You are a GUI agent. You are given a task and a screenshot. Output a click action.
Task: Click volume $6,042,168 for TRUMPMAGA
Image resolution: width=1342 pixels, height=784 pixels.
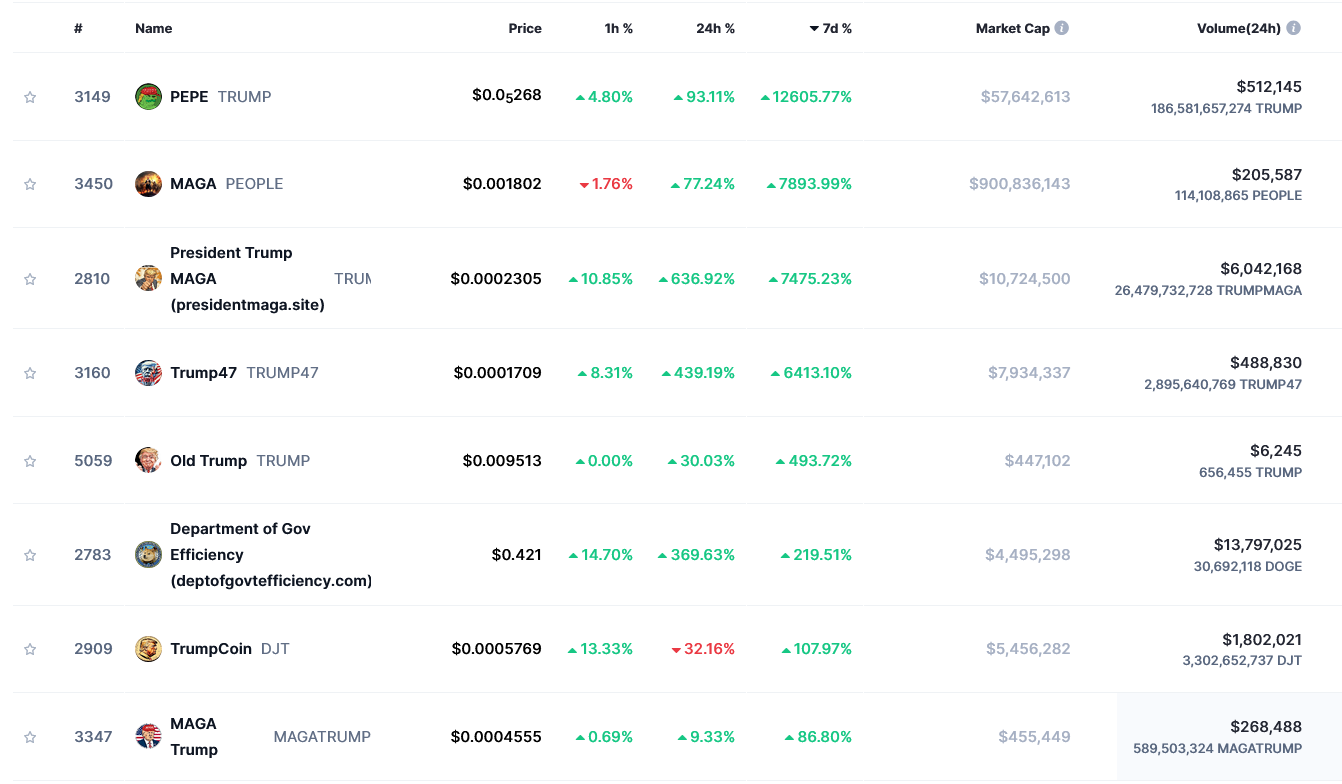pyautogui.click(x=1261, y=269)
